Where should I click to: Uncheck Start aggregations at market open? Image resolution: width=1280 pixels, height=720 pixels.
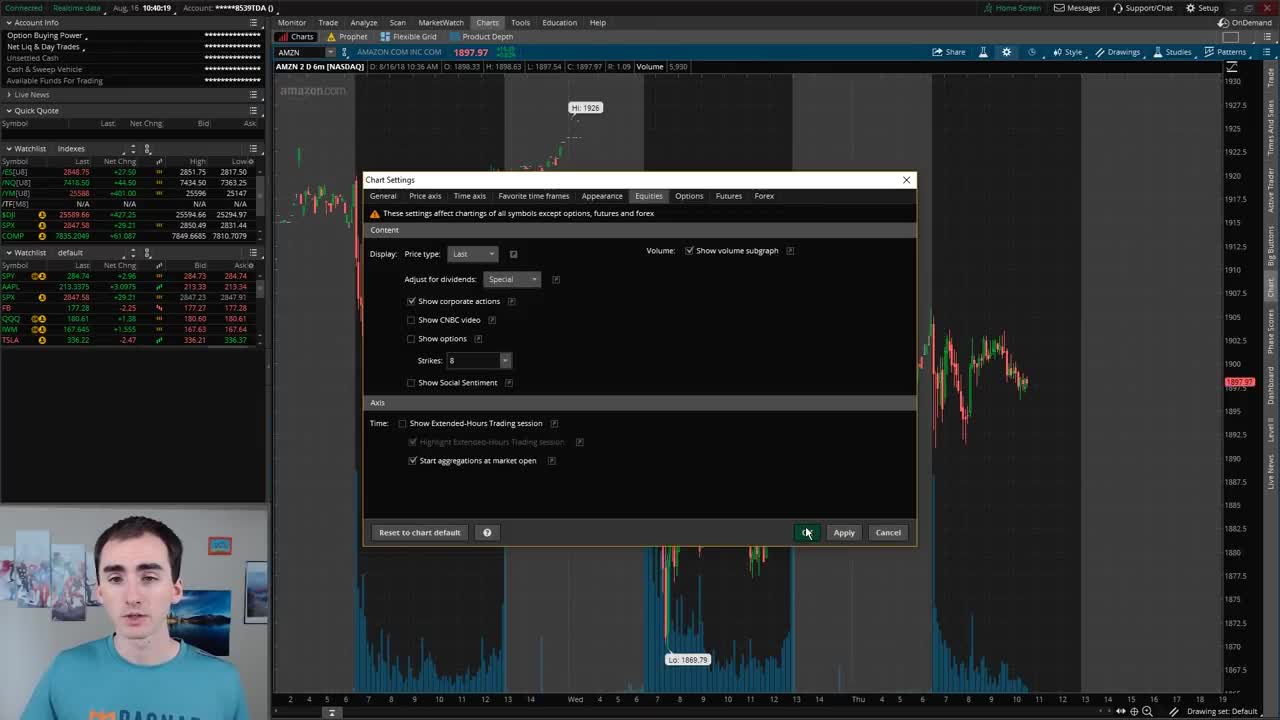413,461
